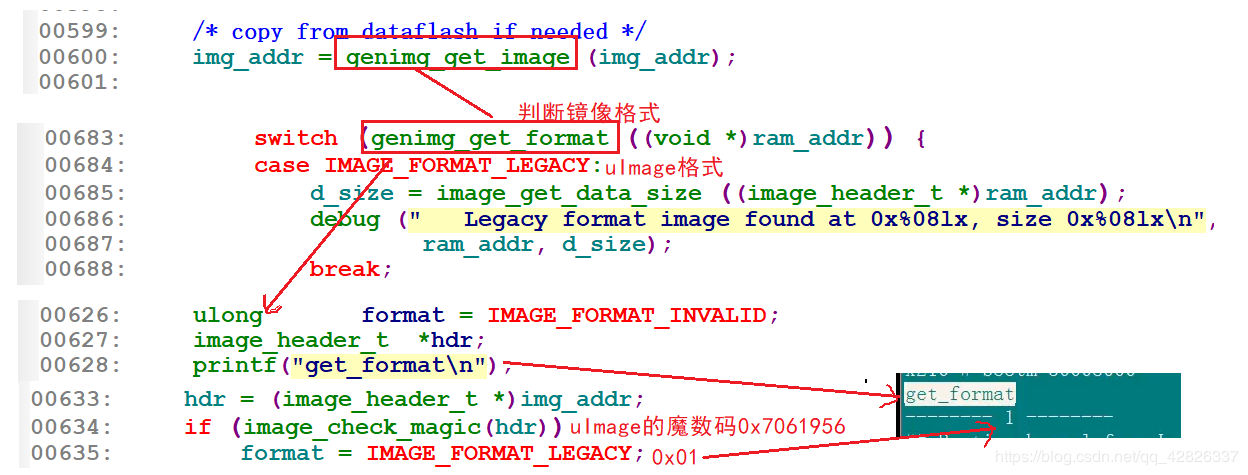The width and height of the screenshot is (1248, 475).
Task: Click the boxed genimg_get_image function name
Action: click(457, 57)
